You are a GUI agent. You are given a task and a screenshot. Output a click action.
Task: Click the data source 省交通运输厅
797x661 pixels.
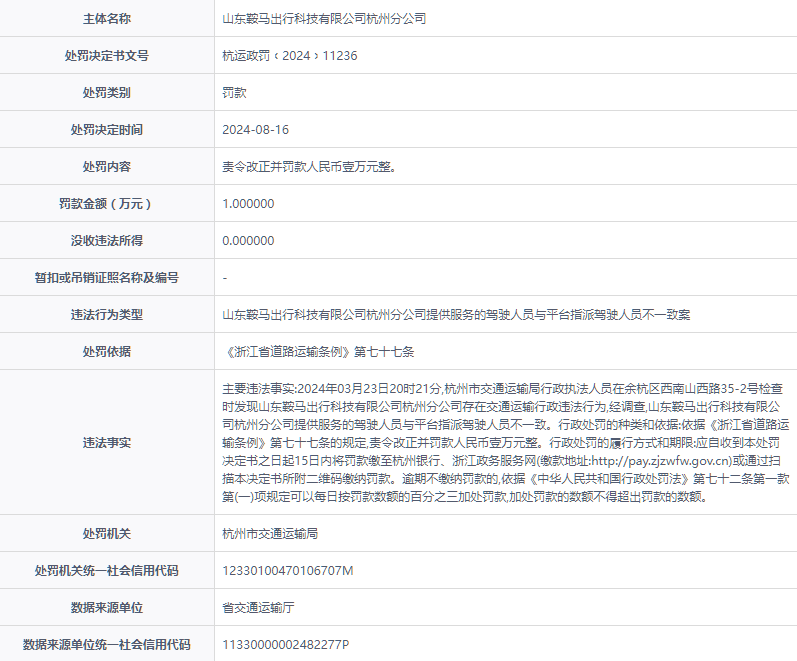pyautogui.click(x=258, y=608)
